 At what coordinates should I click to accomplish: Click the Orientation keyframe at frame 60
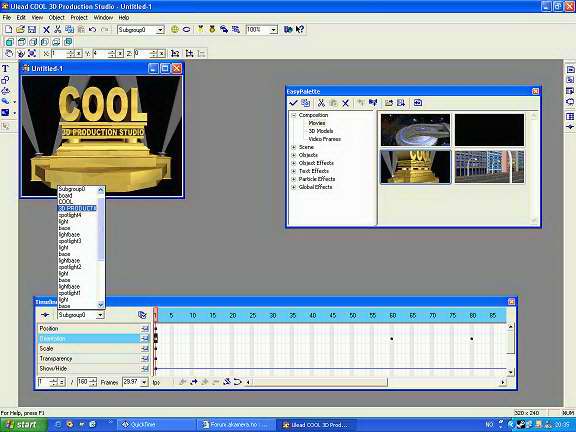tap(392, 339)
